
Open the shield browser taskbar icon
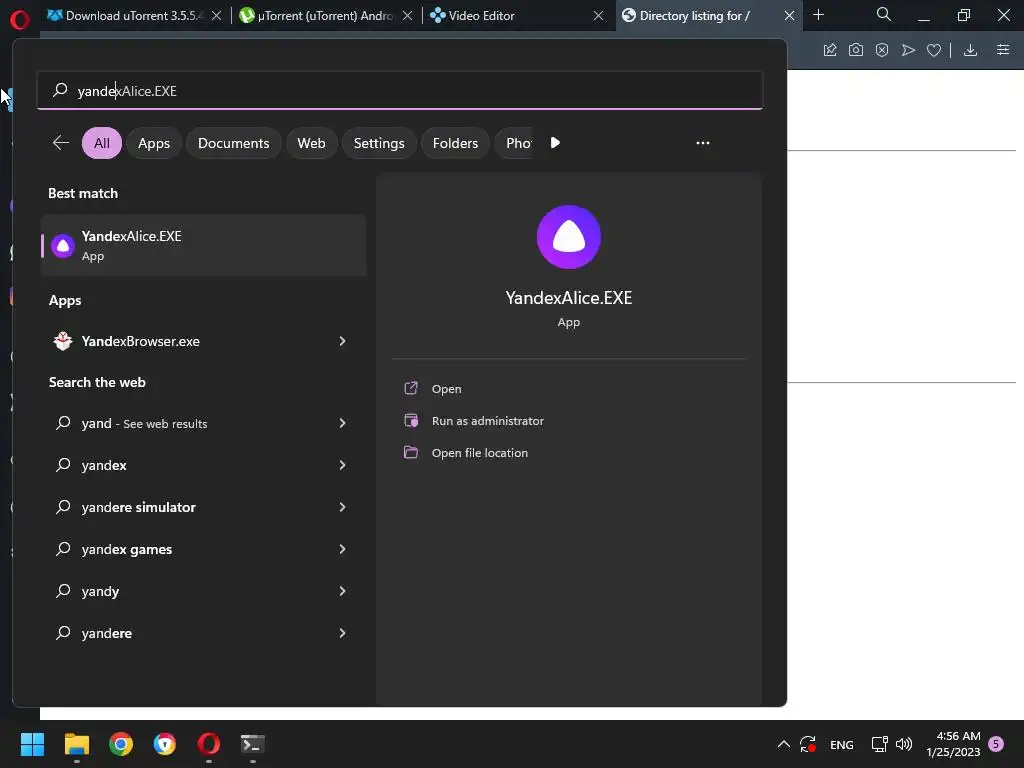165,744
